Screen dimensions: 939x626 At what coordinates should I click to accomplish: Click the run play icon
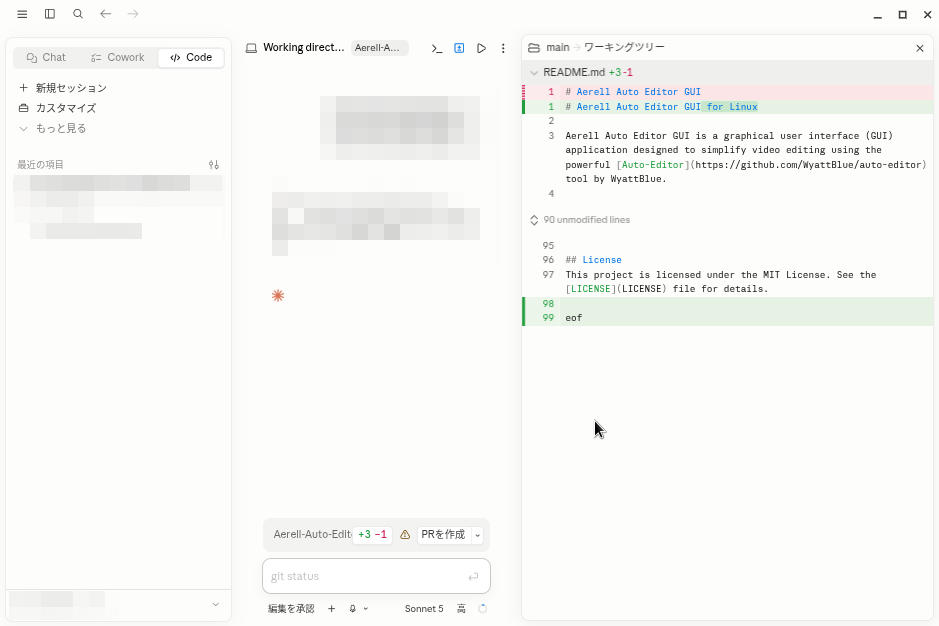[481, 48]
